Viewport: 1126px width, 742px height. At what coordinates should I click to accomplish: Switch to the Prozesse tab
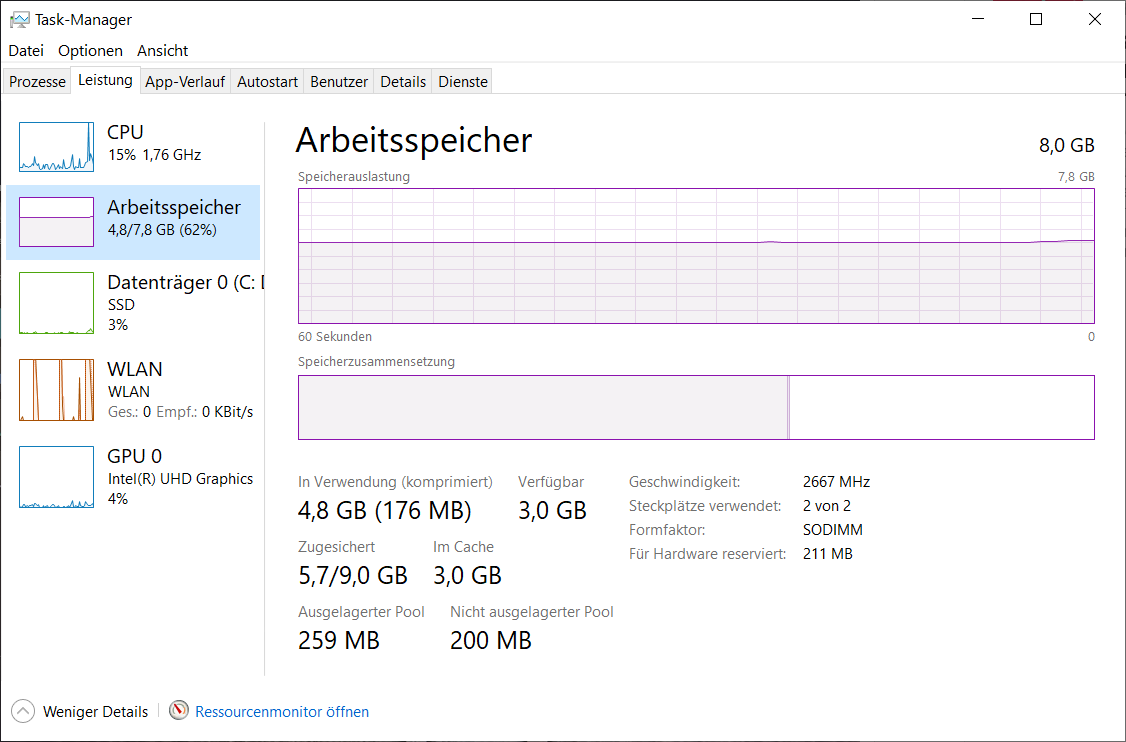[37, 82]
